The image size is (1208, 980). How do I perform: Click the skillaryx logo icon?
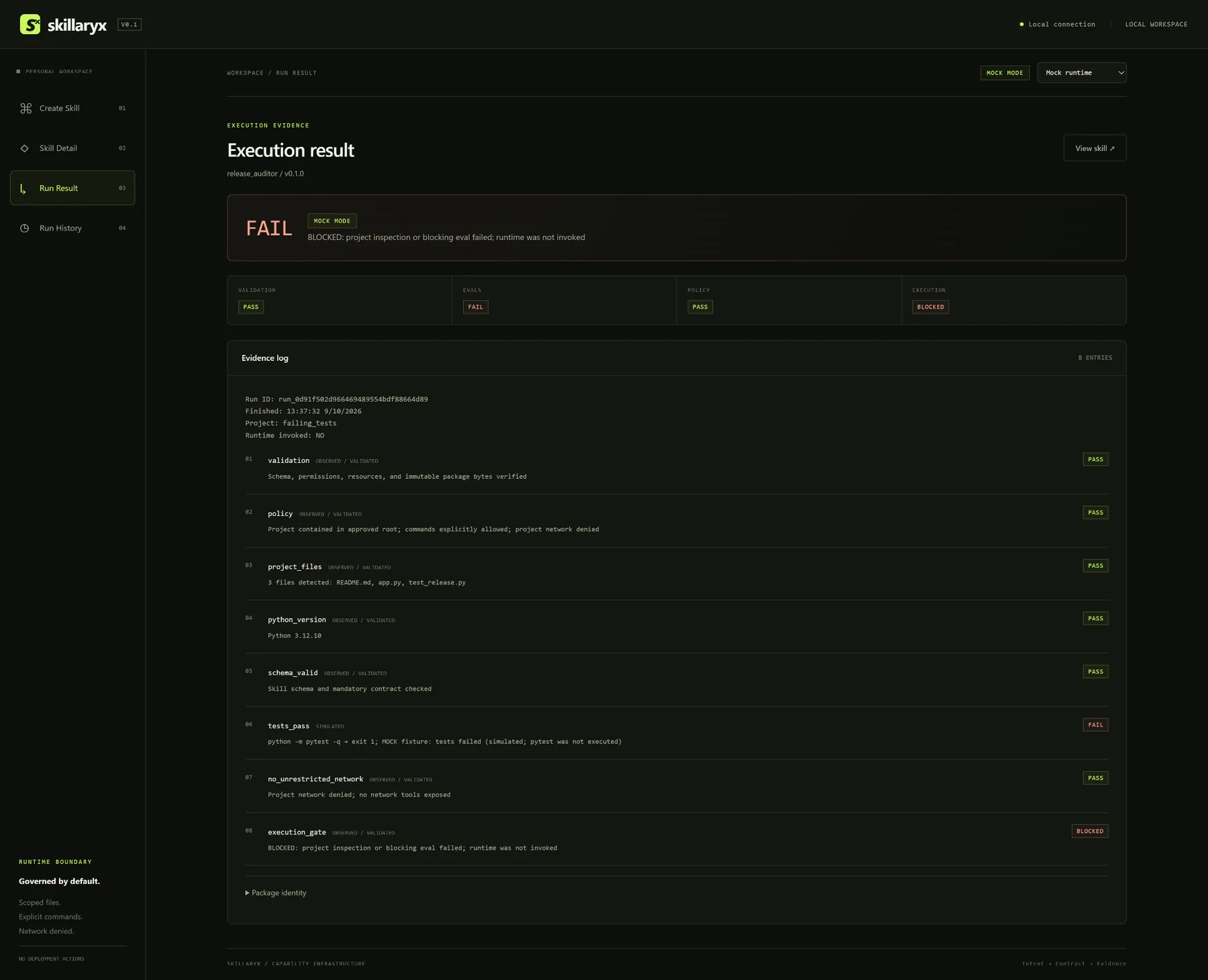[x=30, y=24]
